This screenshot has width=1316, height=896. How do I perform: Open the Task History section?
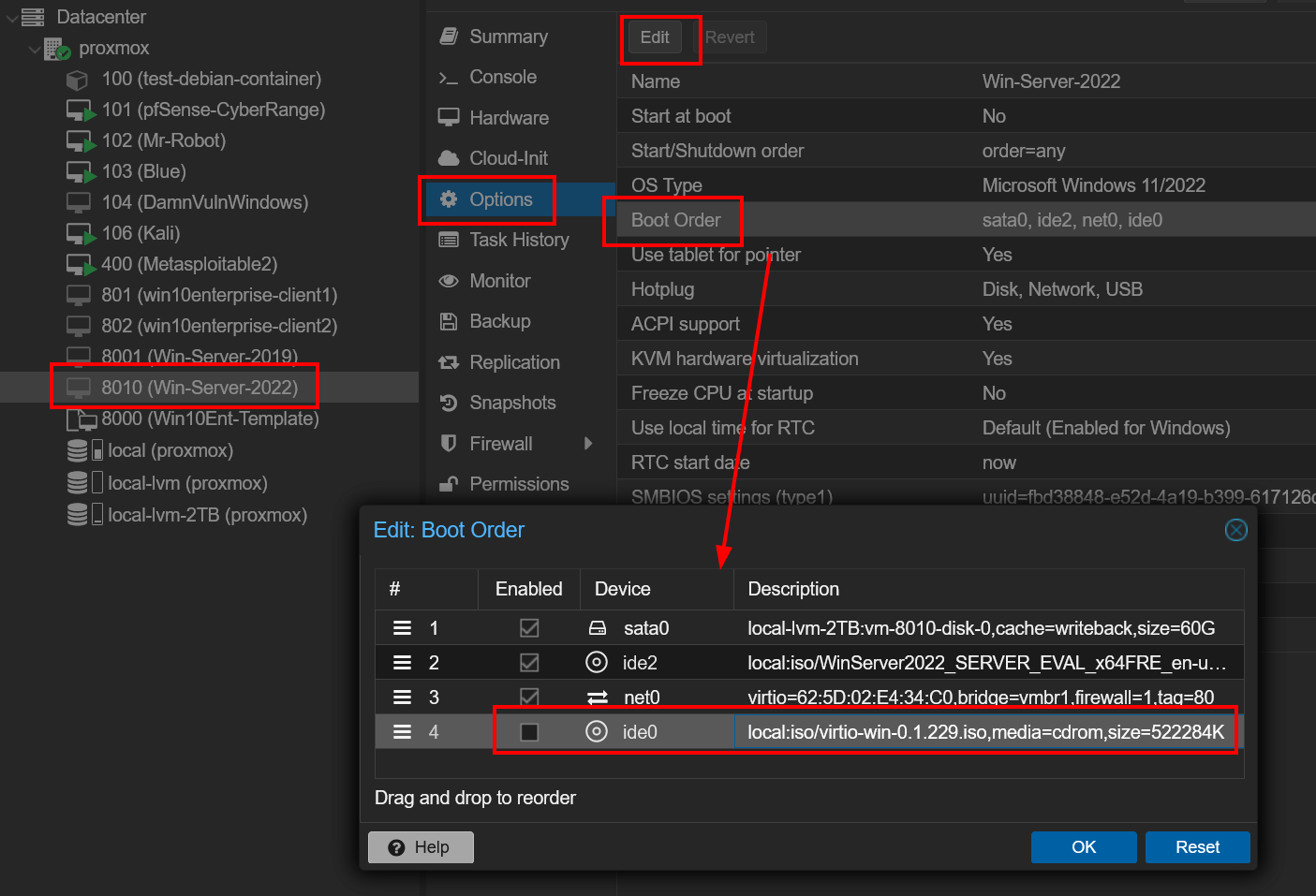tap(519, 240)
